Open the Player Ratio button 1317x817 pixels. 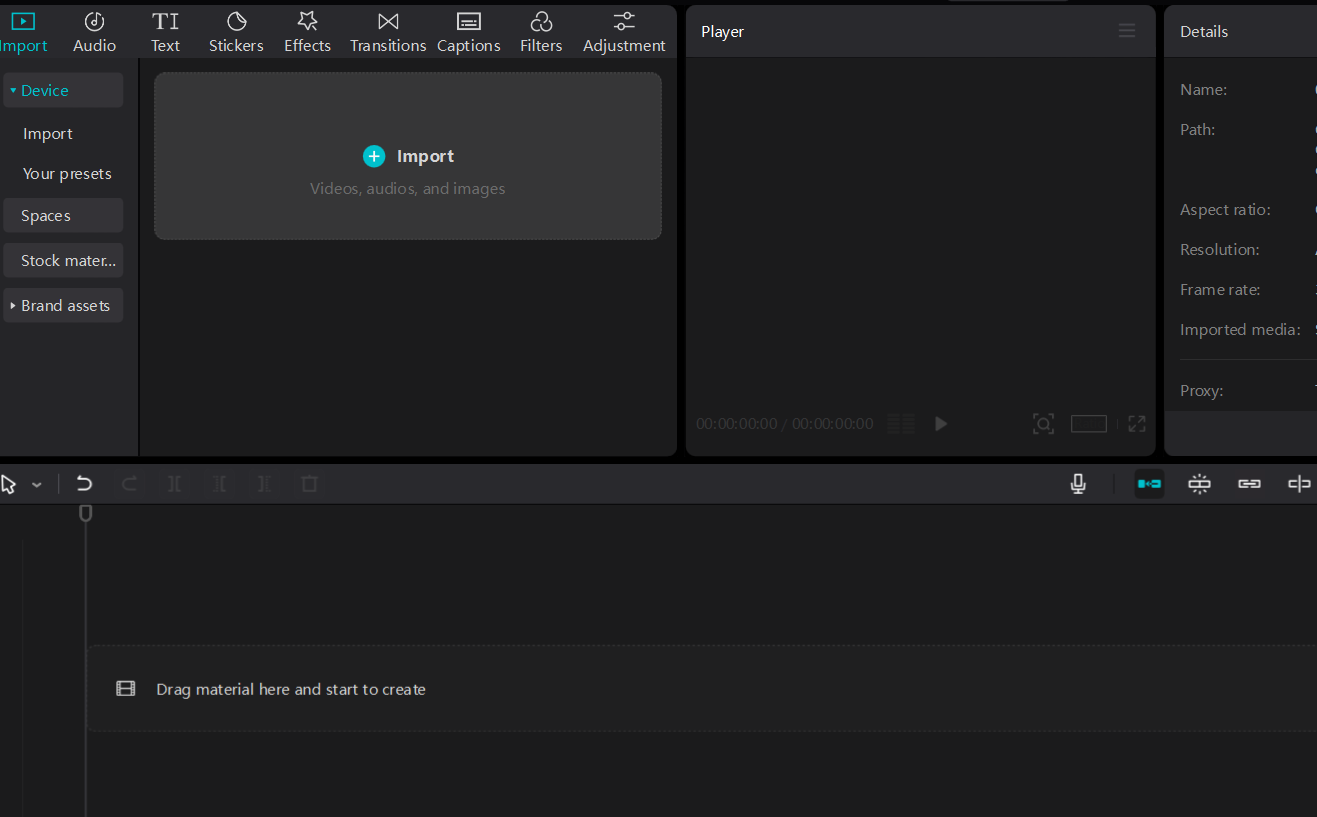pyautogui.click(x=1089, y=424)
